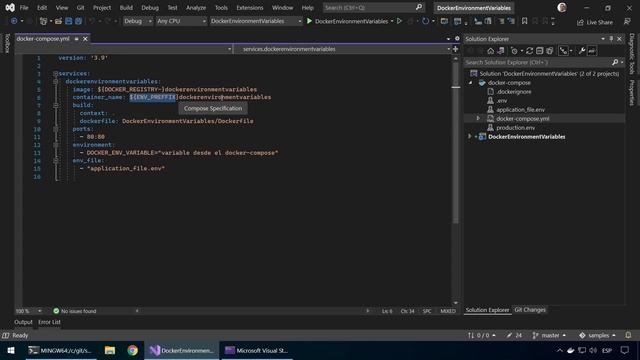Click the New Project toolbar icon
Screen dimensions: 640x360
pyautogui.click(x=43, y=21)
